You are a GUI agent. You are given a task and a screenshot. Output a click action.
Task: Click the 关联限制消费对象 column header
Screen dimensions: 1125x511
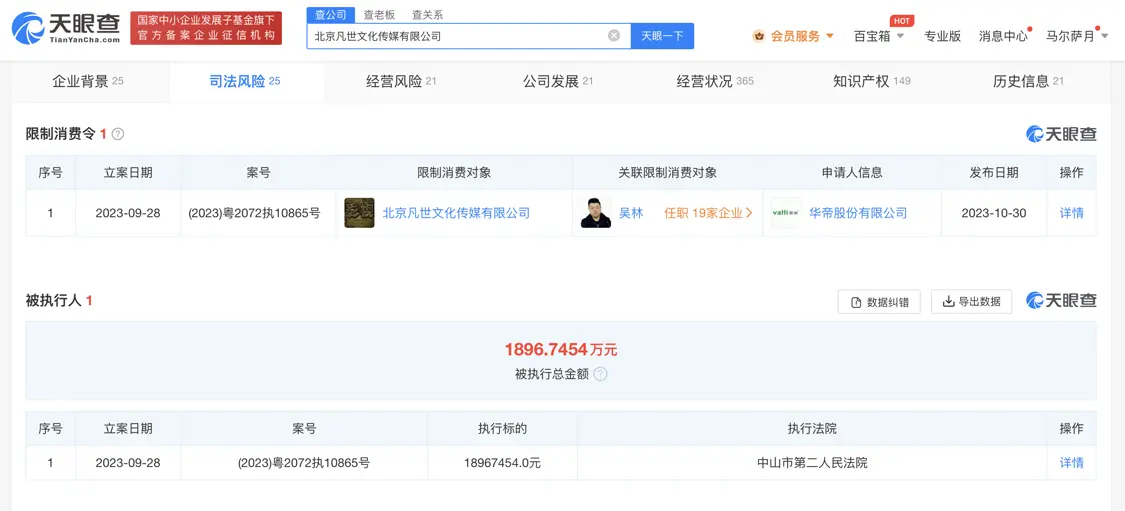[668, 173]
